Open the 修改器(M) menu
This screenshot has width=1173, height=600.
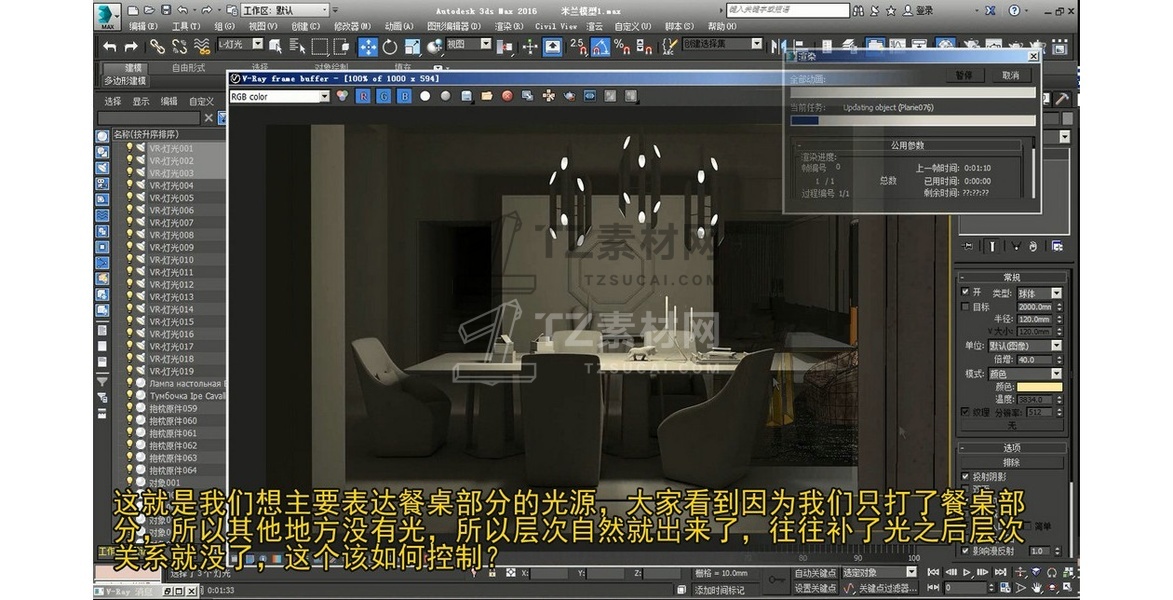click(x=352, y=26)
